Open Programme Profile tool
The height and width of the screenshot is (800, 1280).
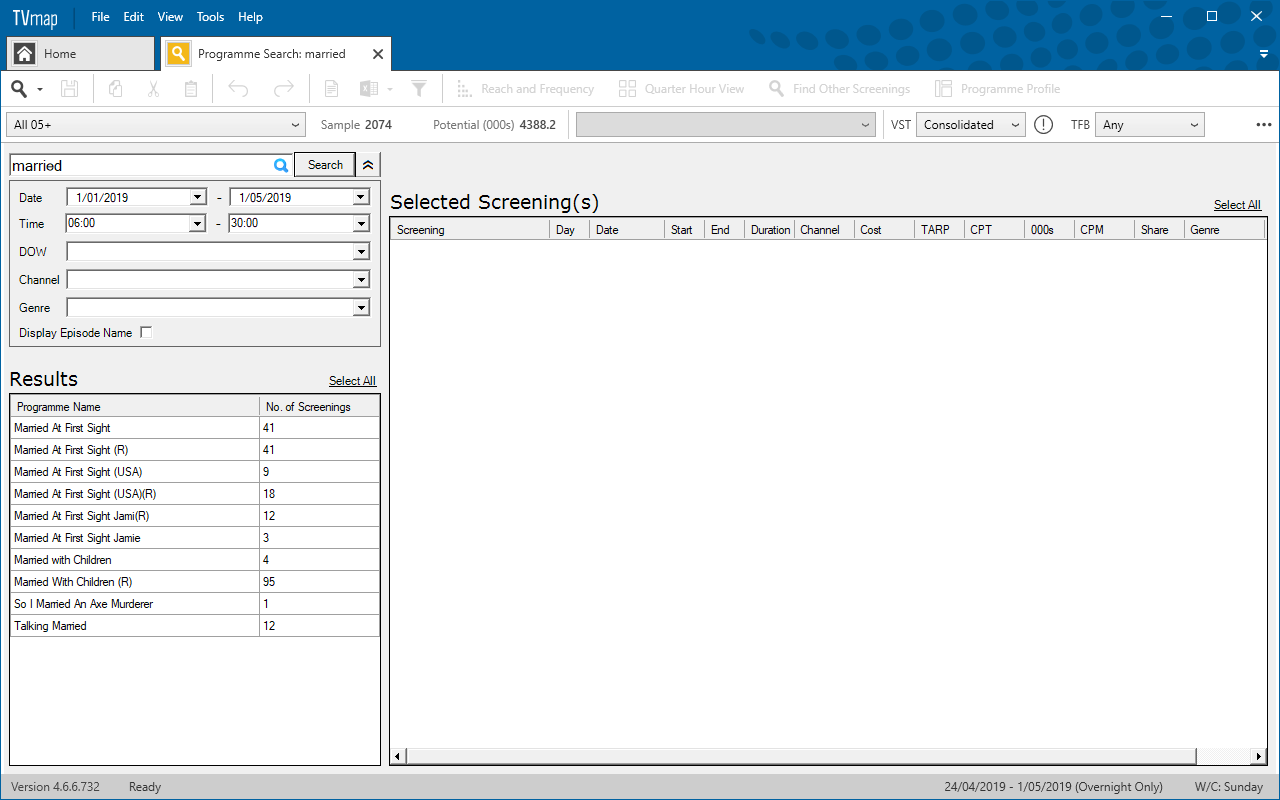pyautogui.click(x=997, y=89)
